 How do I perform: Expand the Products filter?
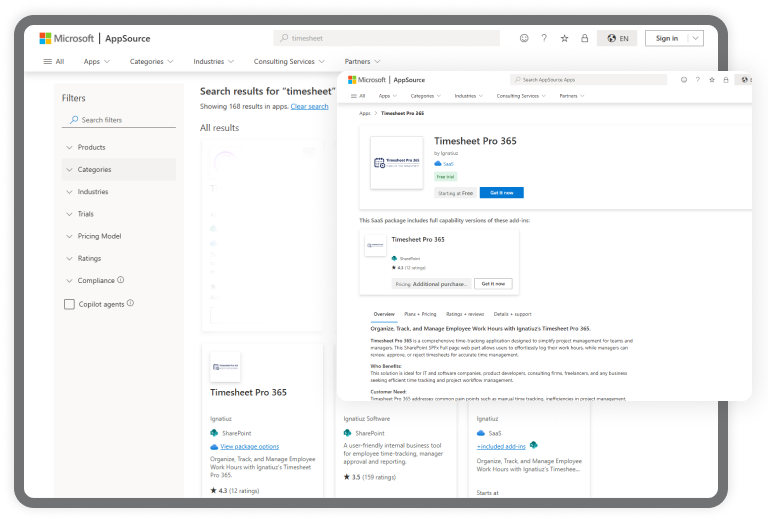(x=119, y=147)
